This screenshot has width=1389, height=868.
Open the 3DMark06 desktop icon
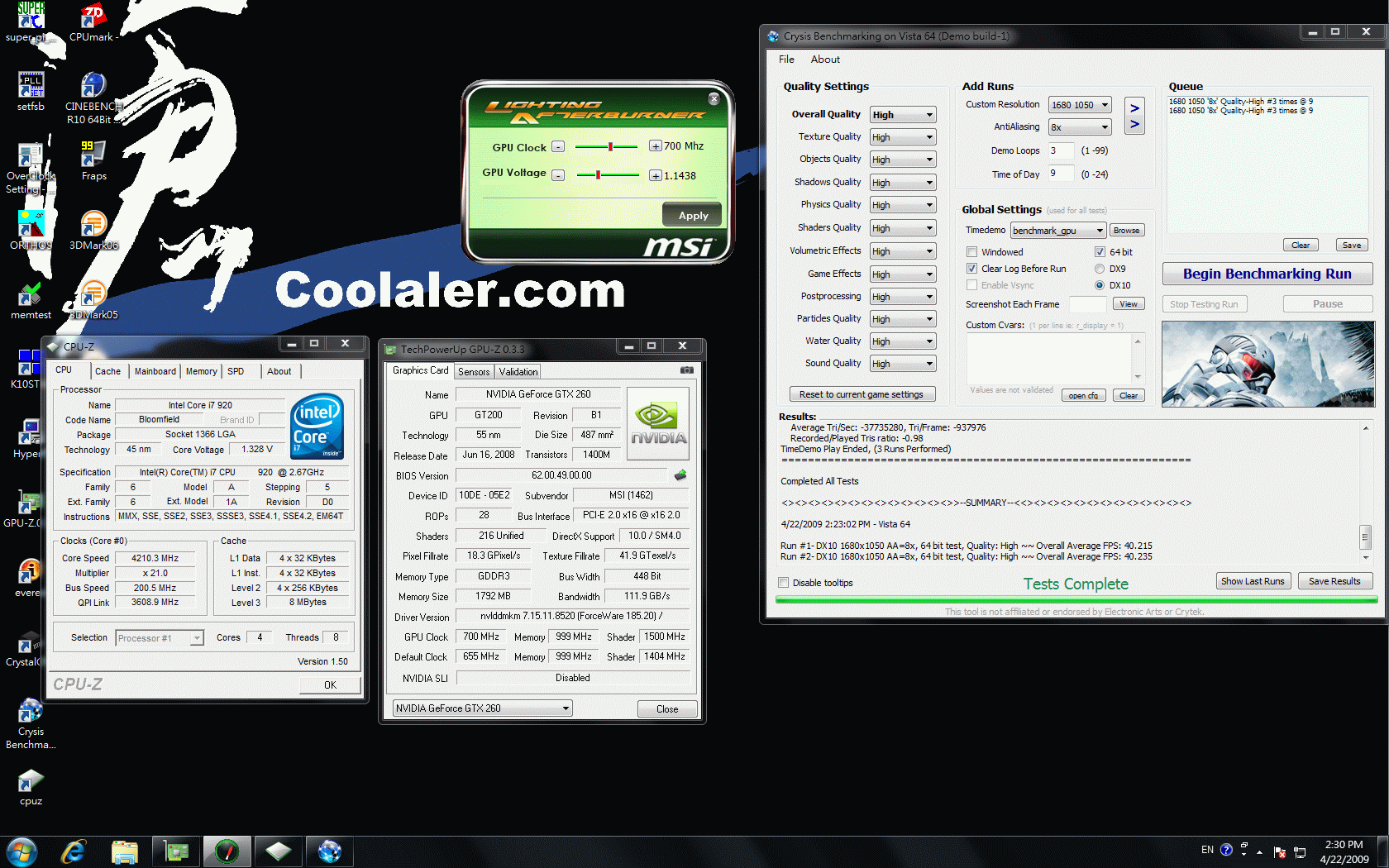tap(93, 230)
